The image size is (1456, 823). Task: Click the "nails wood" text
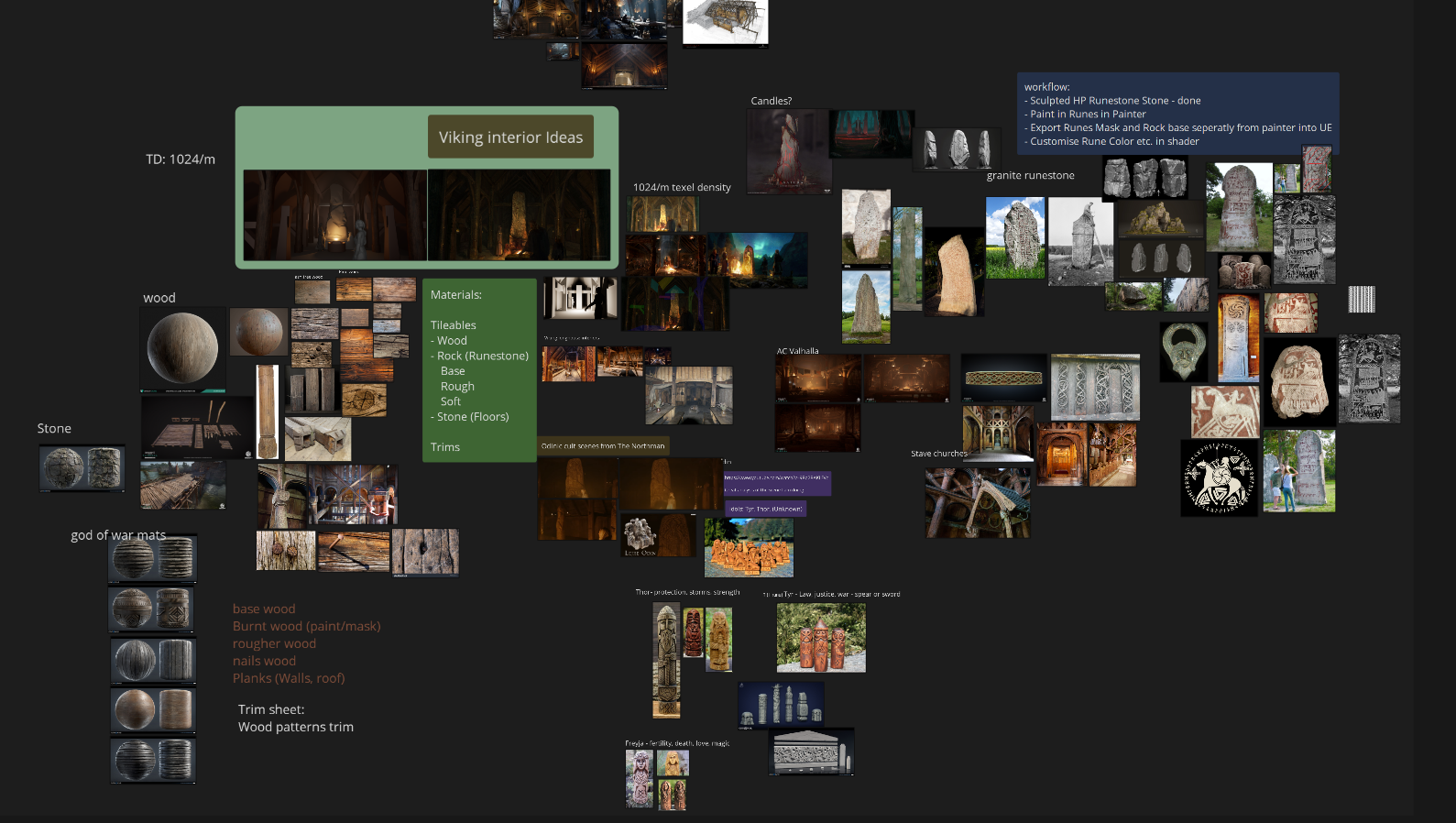[264, 662]
